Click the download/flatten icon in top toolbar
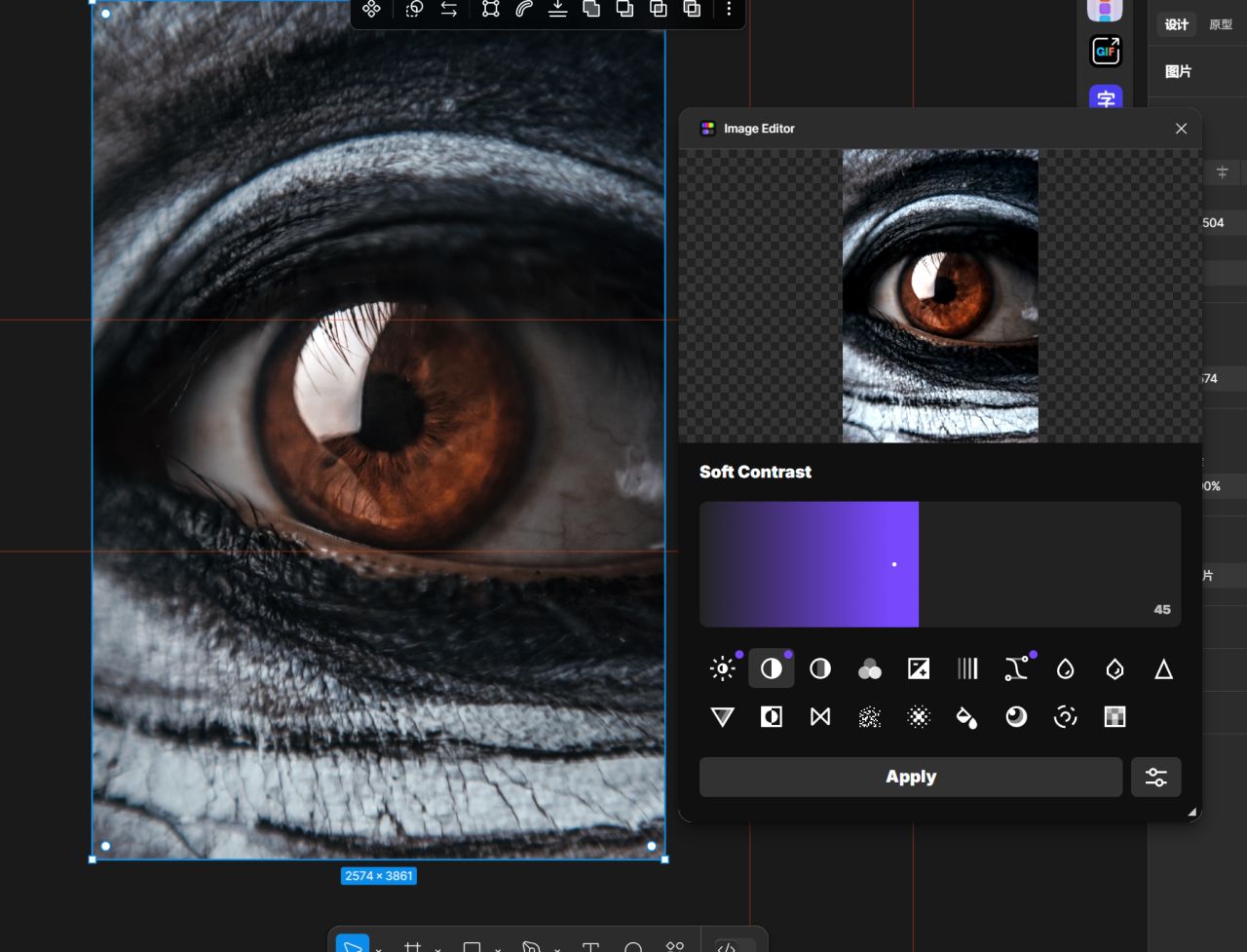This screenshot has height=952, width=1247. [x=557, y=10]
